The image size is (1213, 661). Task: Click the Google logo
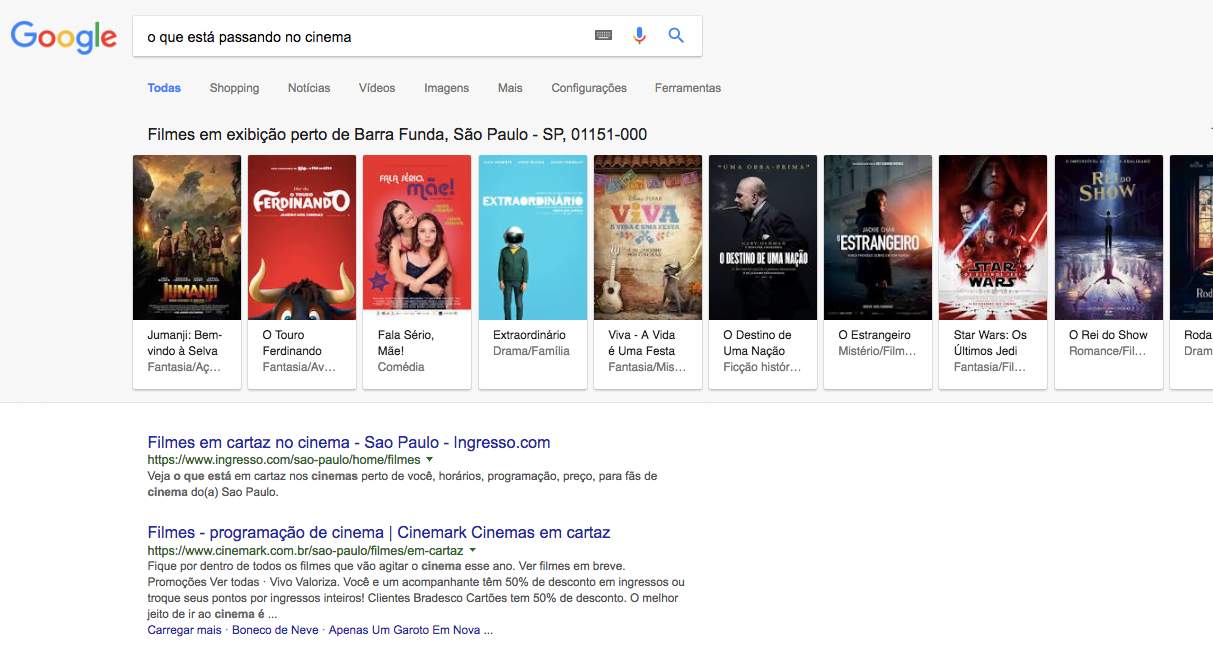[64, 37]
